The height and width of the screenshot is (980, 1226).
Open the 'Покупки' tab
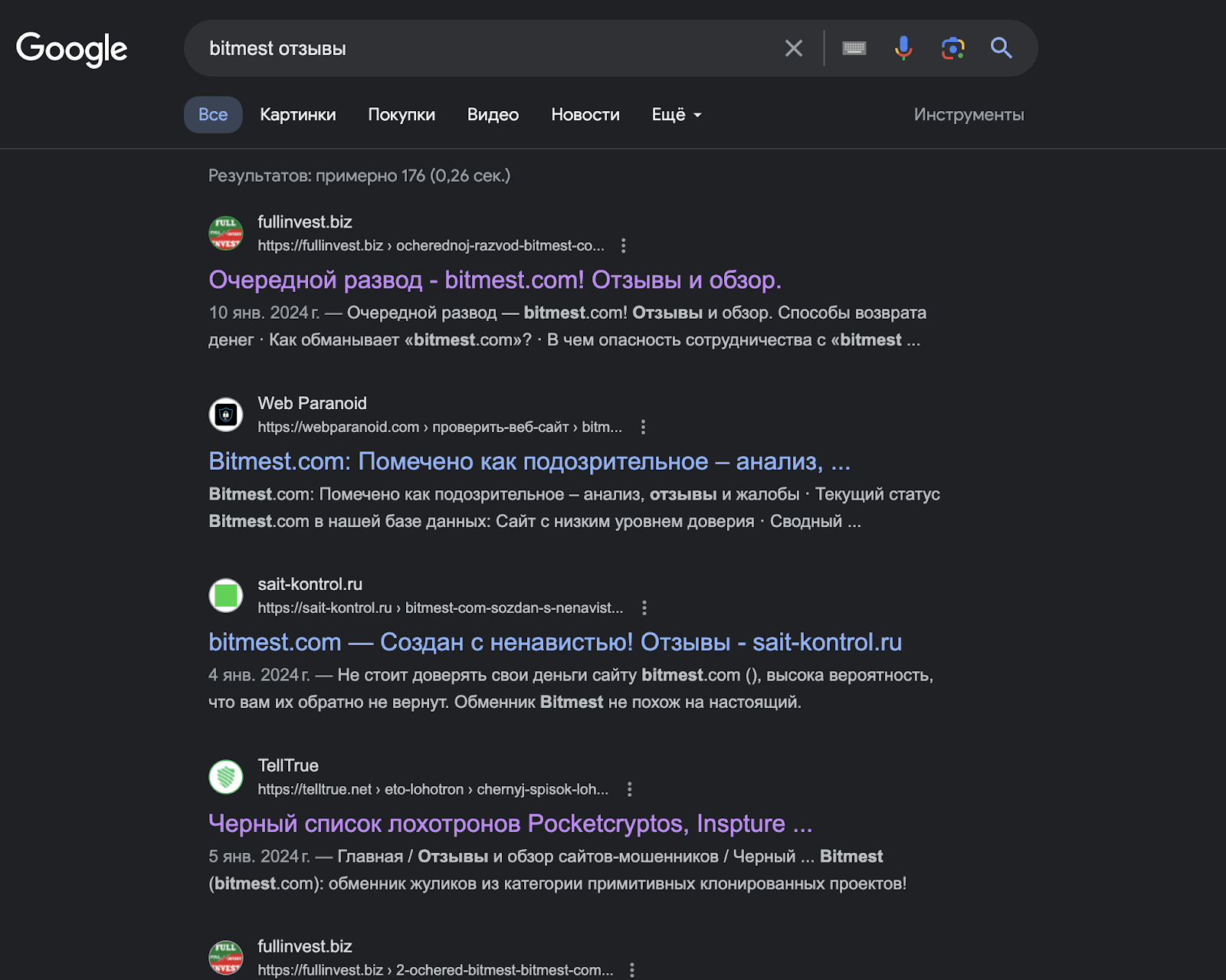click(402, 114)
